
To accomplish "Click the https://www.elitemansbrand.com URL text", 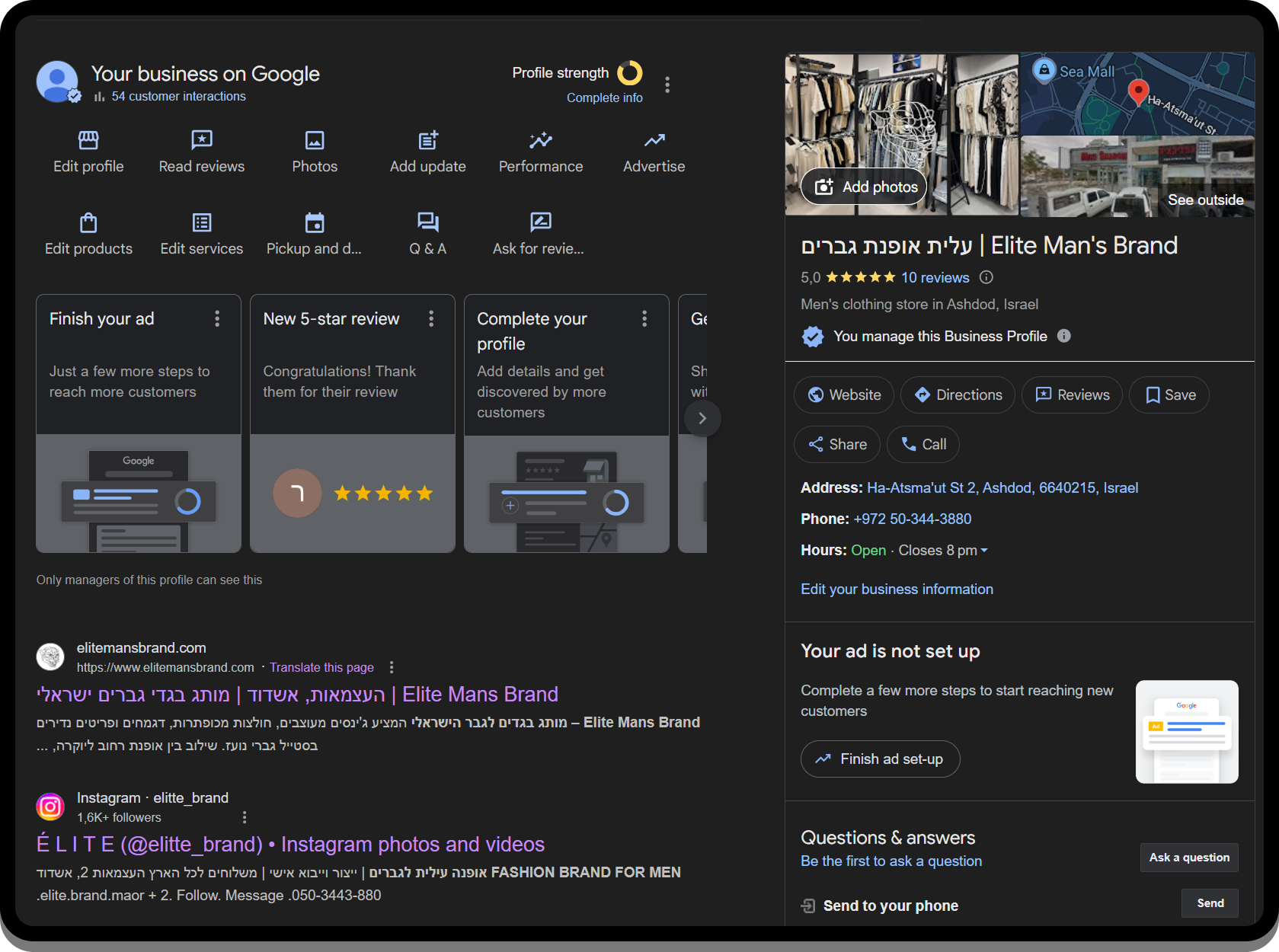I will pyautogui.click(x=165, y=667).
